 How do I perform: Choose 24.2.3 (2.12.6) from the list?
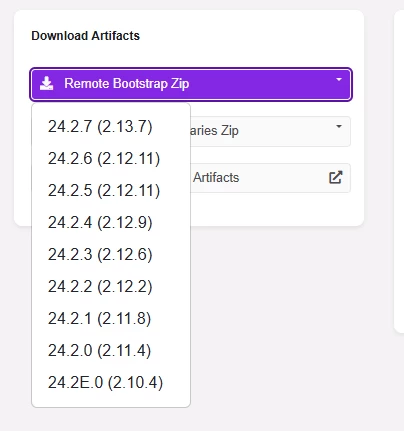(100, 255)
